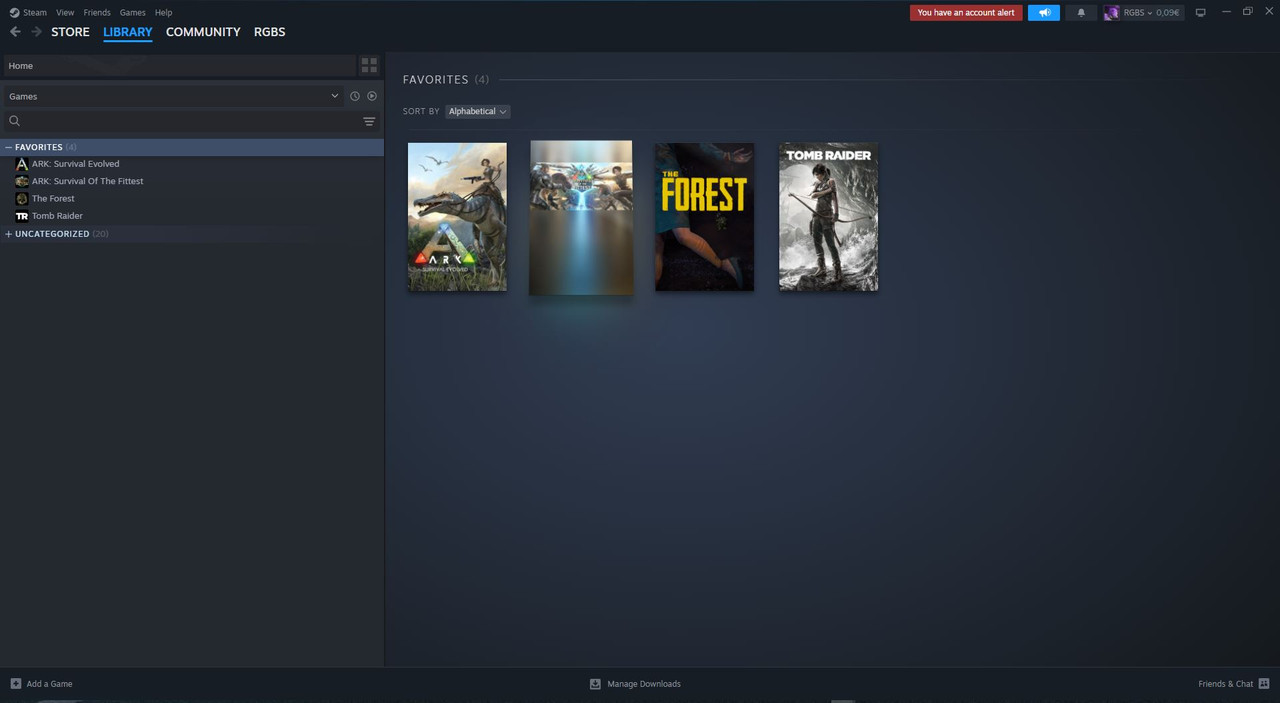Click the Steam logo icon in menu bar

(15, 13)
